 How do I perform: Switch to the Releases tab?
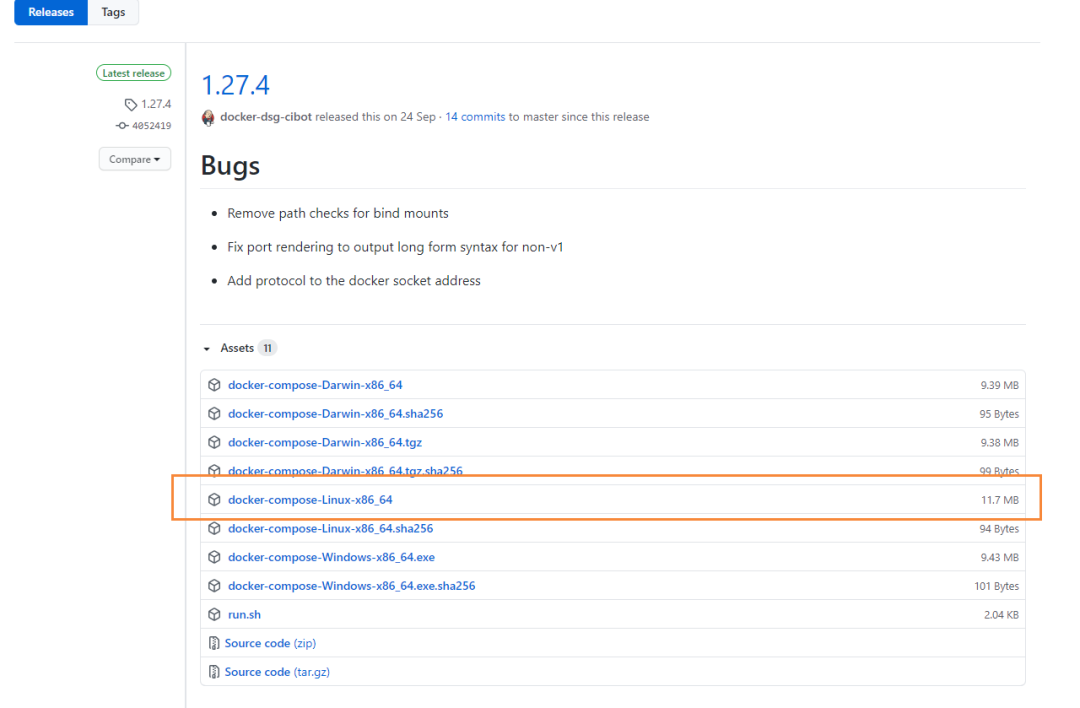point(51,12)
